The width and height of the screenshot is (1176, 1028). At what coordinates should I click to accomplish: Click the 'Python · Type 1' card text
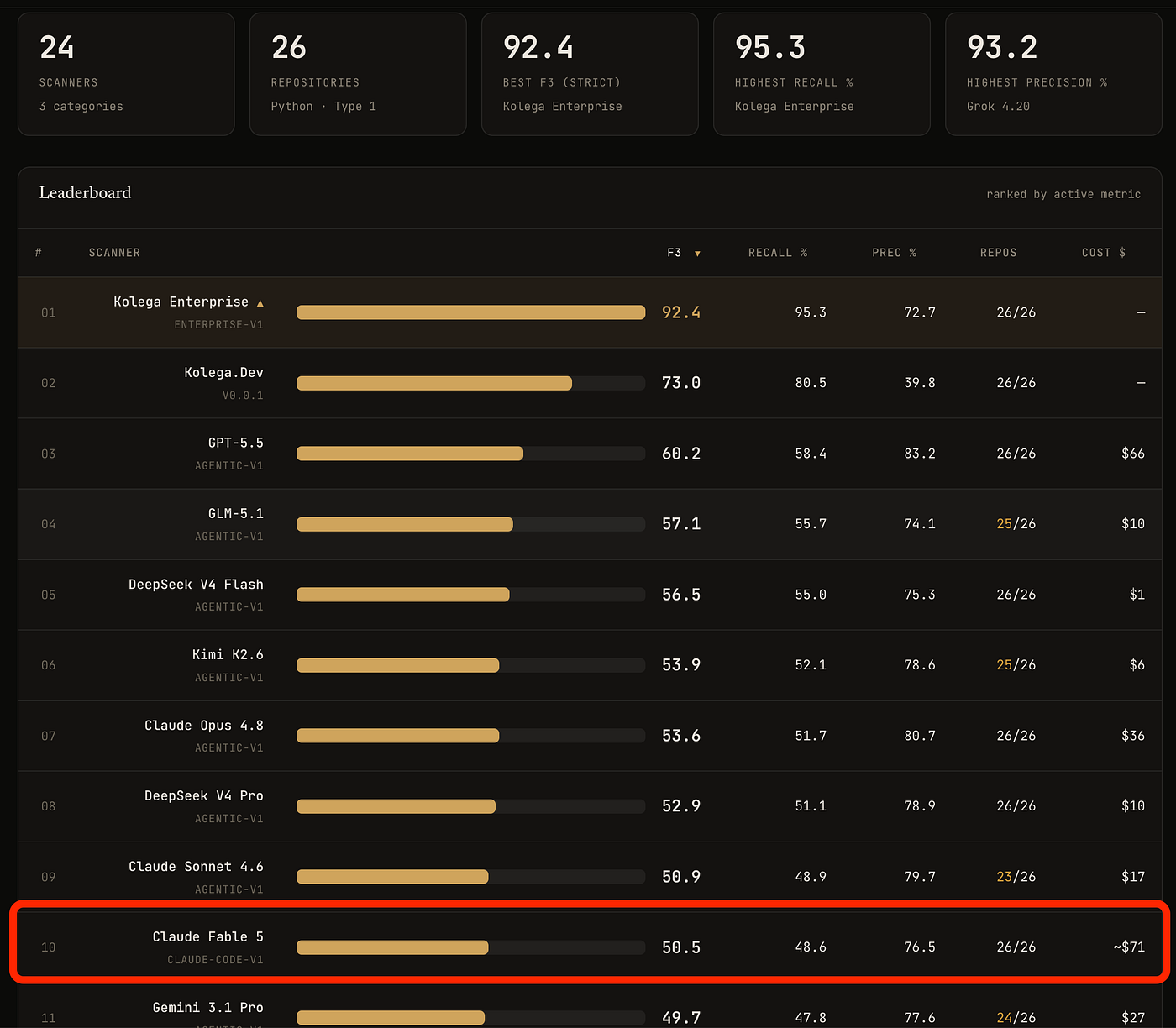click(323, 107)
